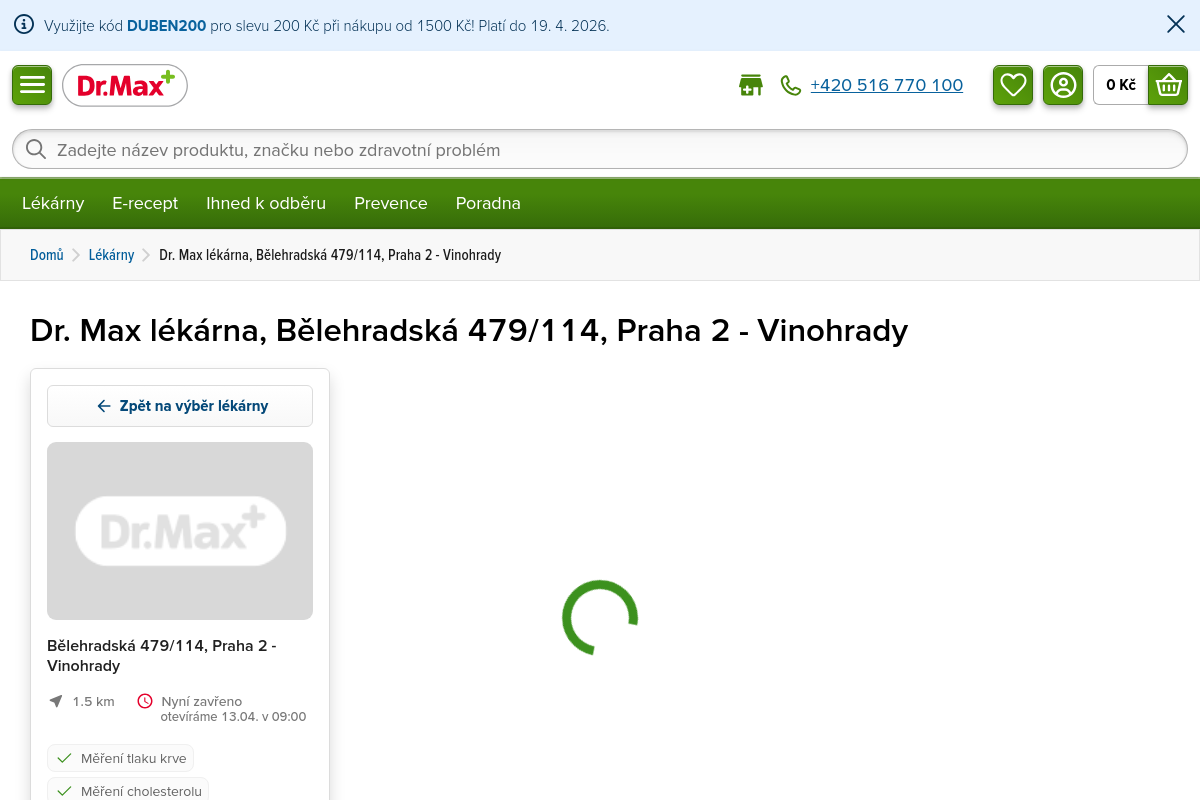
Task: Click the search magnifier icon
Action: [x=36, y=150]
